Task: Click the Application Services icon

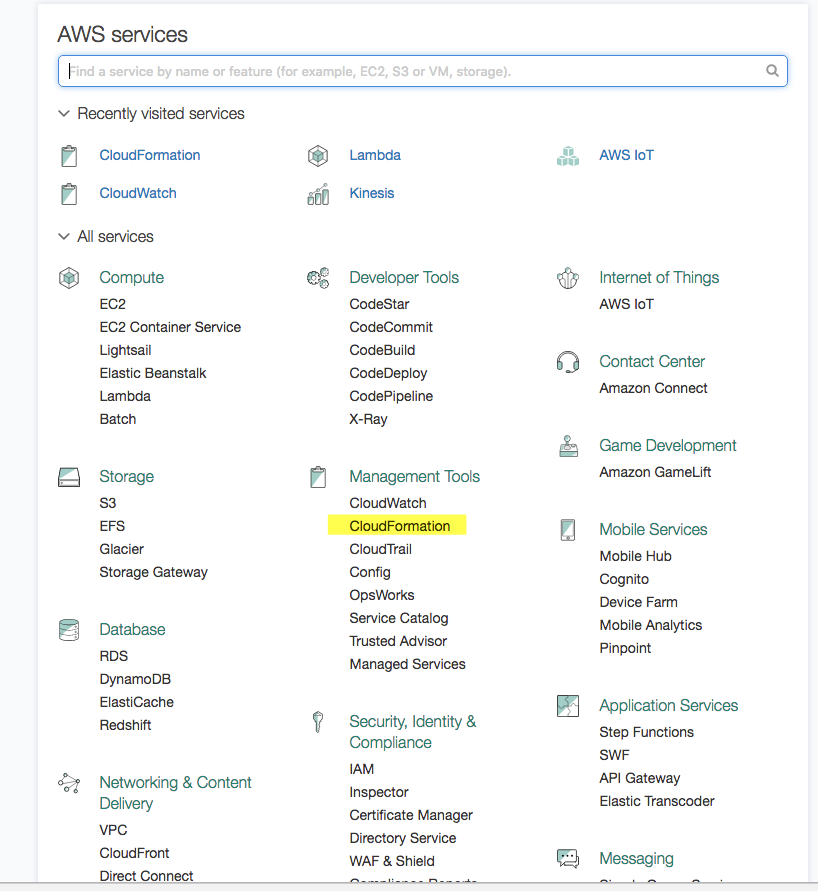Action: 568,706
